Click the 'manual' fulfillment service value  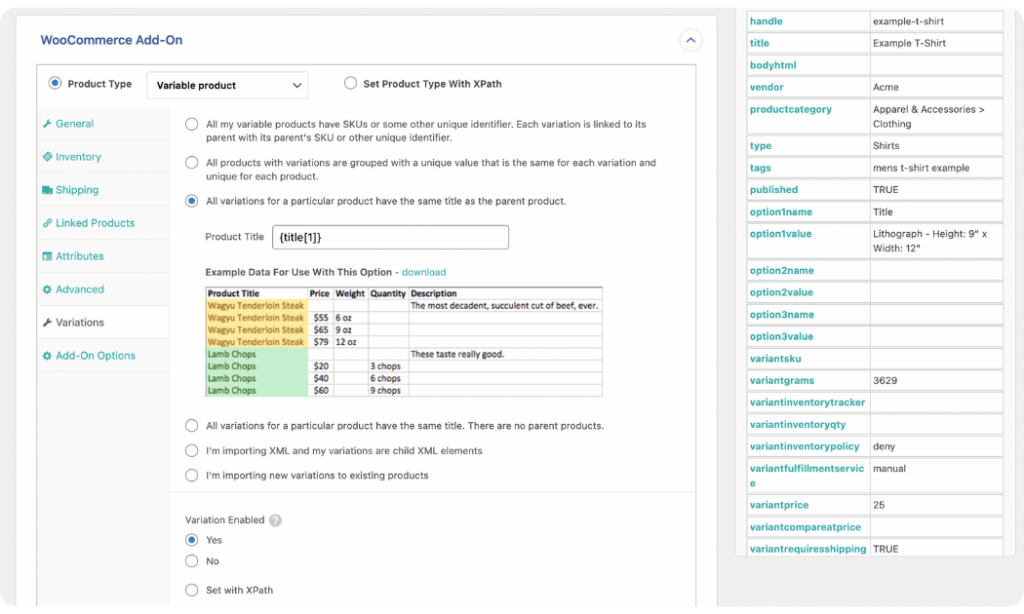(889, 468)
